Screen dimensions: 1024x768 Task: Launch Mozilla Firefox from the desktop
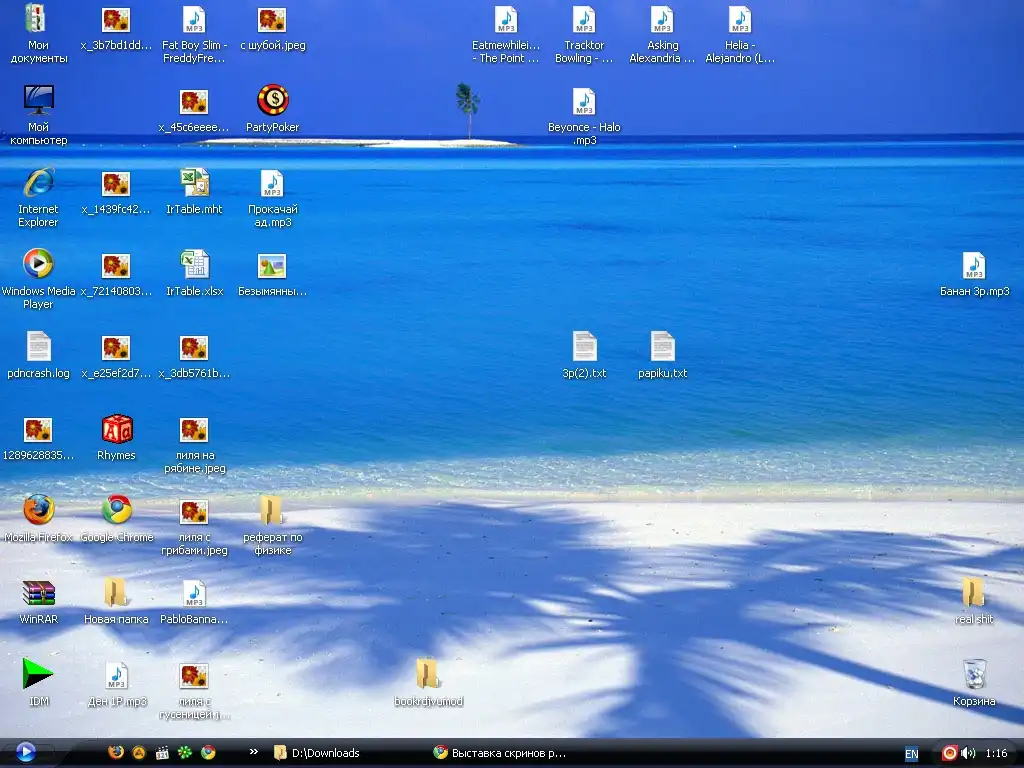pos(38,511)
